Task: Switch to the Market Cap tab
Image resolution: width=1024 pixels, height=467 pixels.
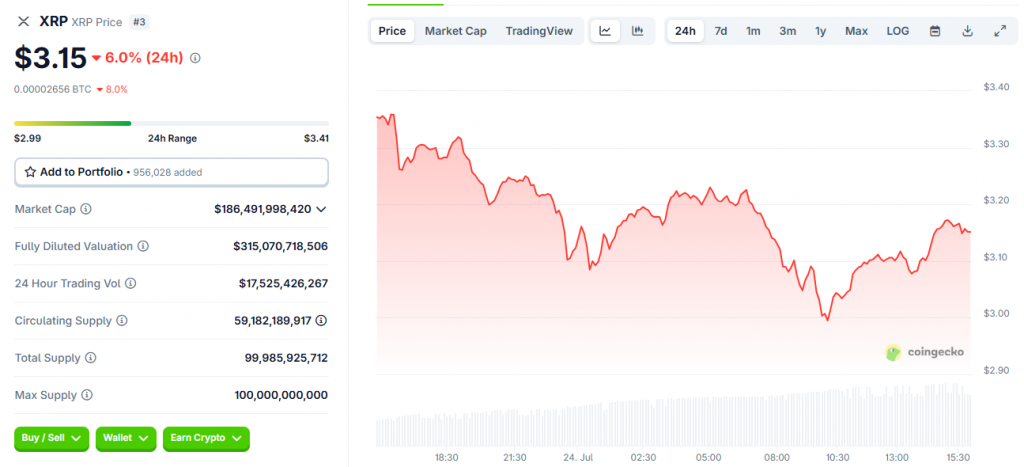Action: [455, 31]
